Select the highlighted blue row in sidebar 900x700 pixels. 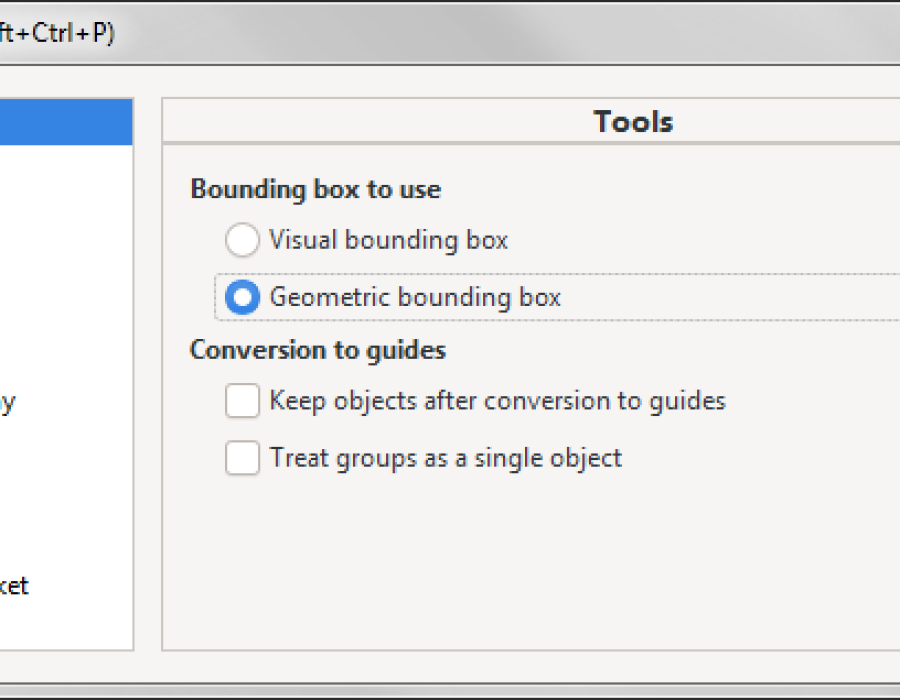[66, 122]
